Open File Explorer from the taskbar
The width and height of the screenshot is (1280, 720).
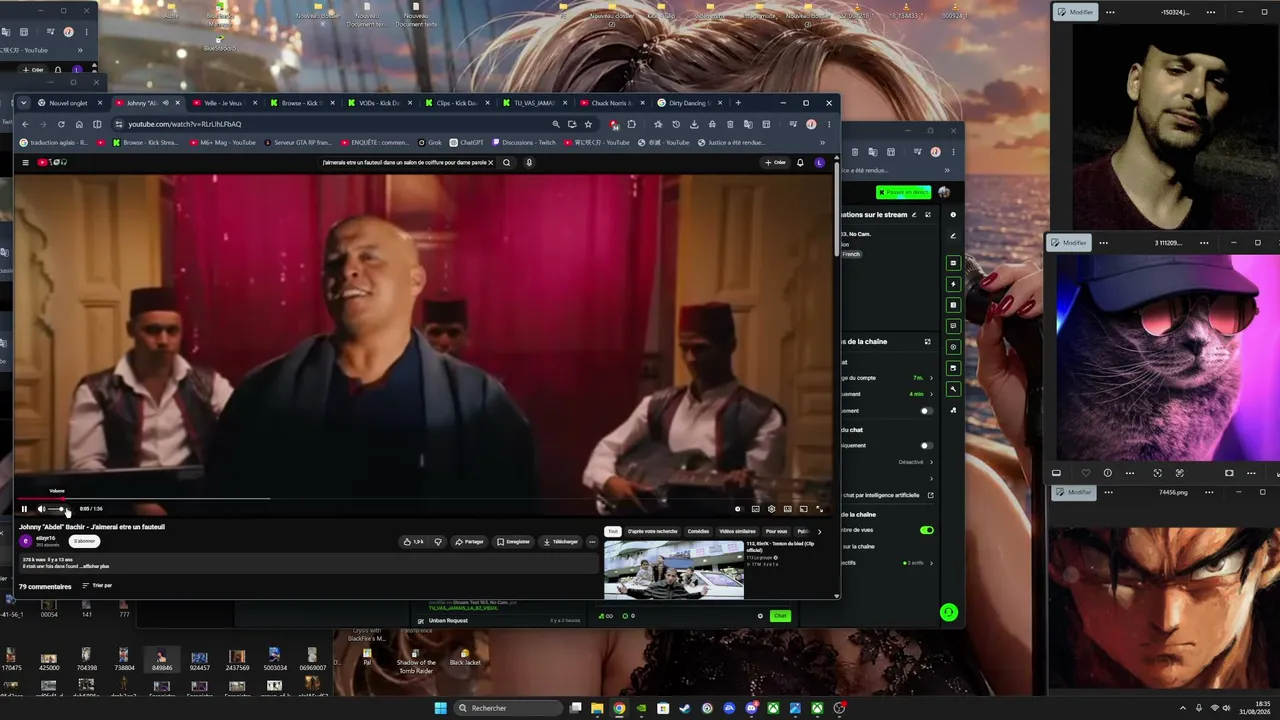597,709
